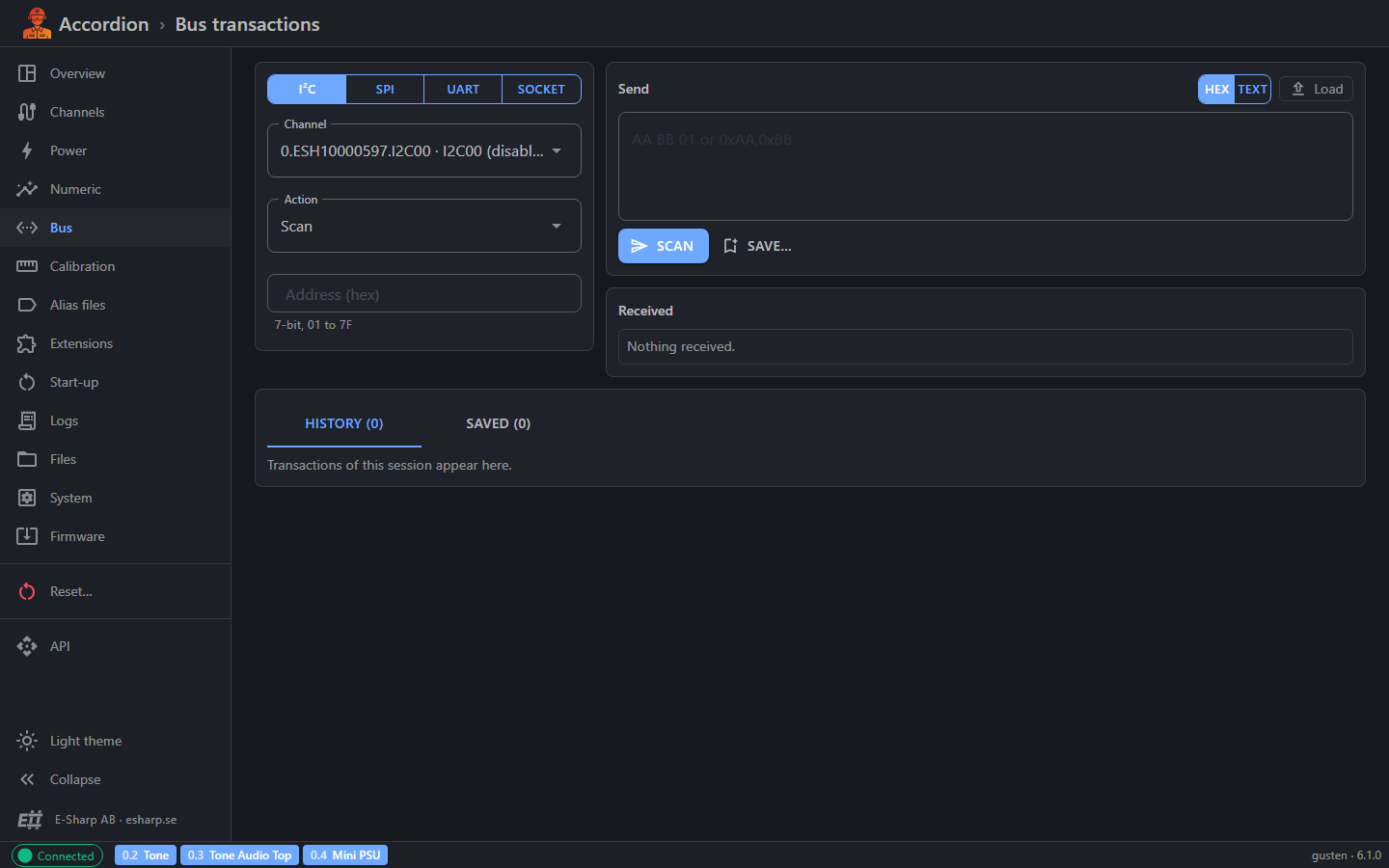Choose the SPI bus type

tap(385, 89)
